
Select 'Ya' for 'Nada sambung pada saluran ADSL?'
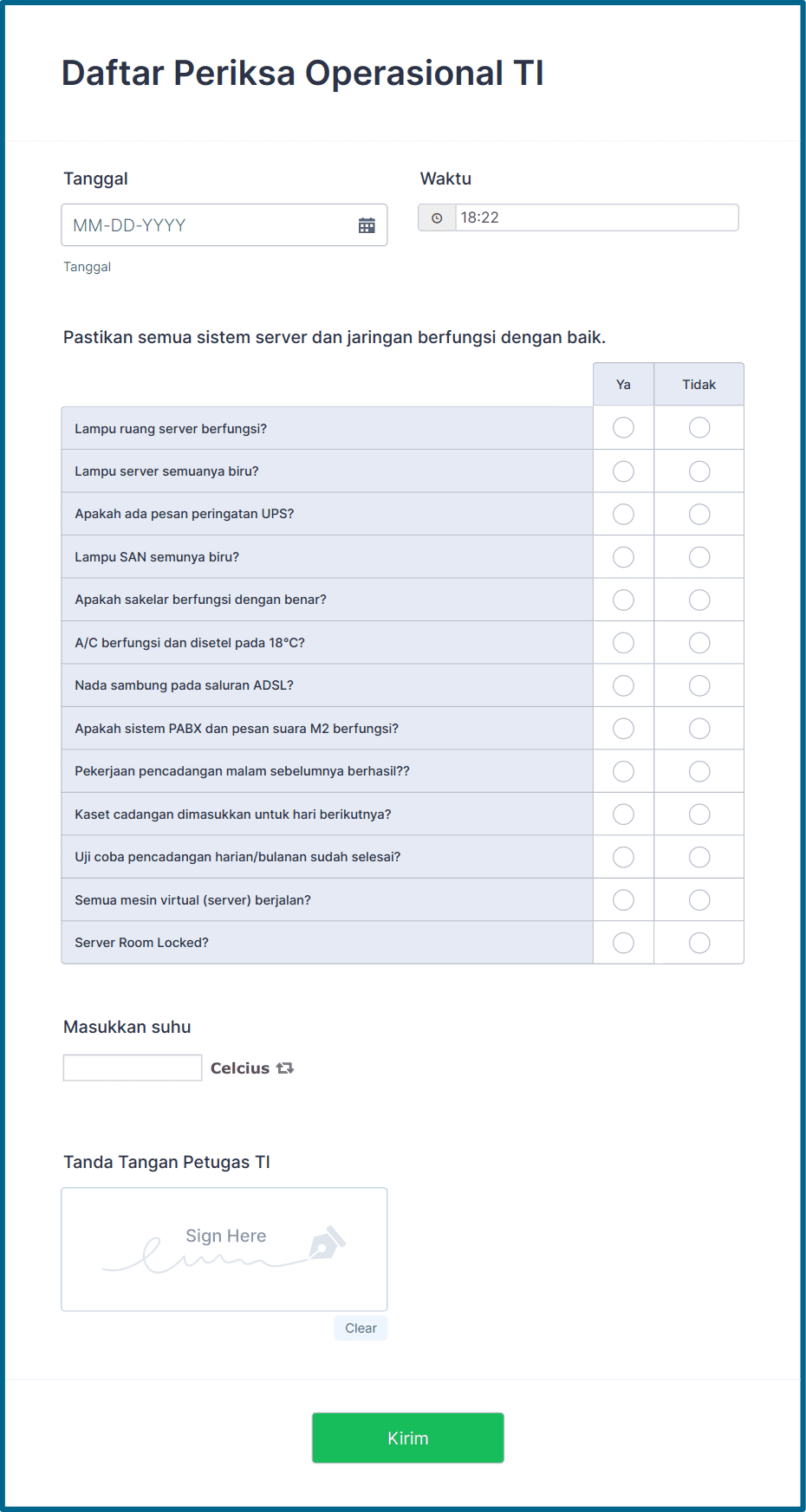click(623, 685)
